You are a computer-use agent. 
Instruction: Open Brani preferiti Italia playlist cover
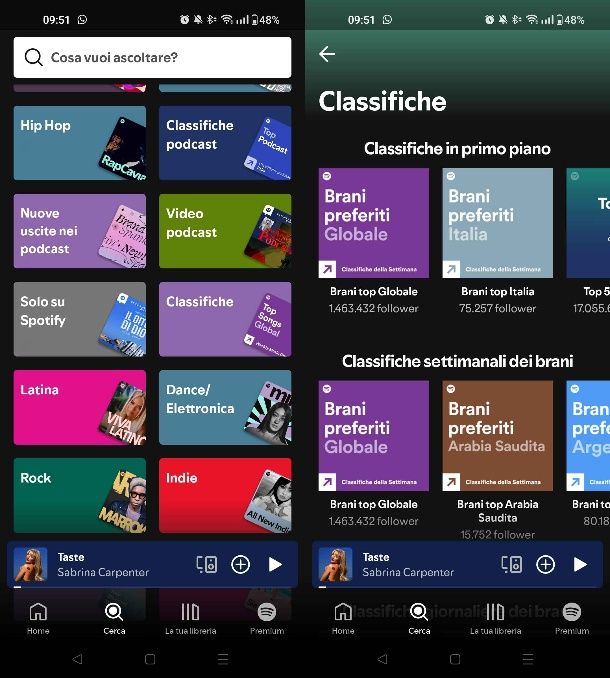tap(498, 223)
